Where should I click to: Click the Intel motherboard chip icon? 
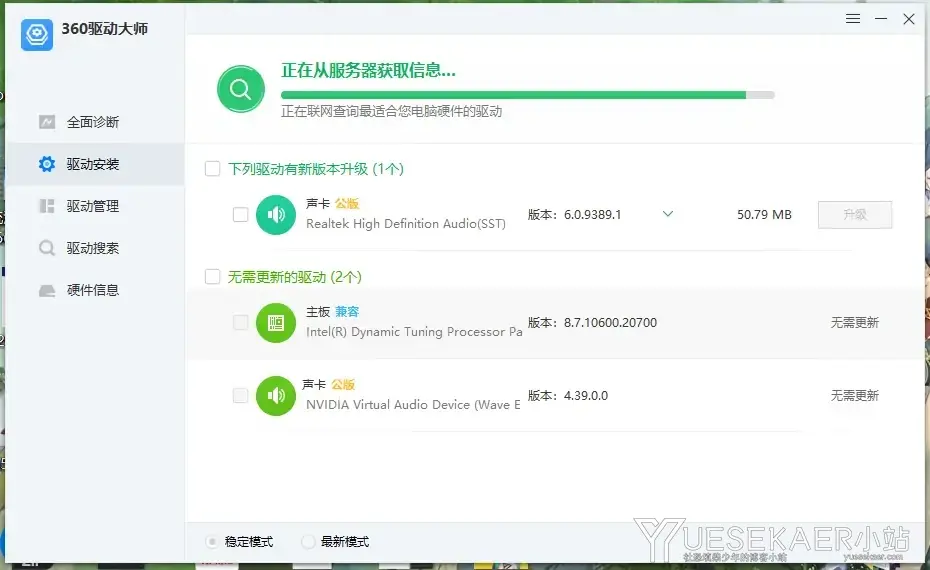tap(276, 323)
